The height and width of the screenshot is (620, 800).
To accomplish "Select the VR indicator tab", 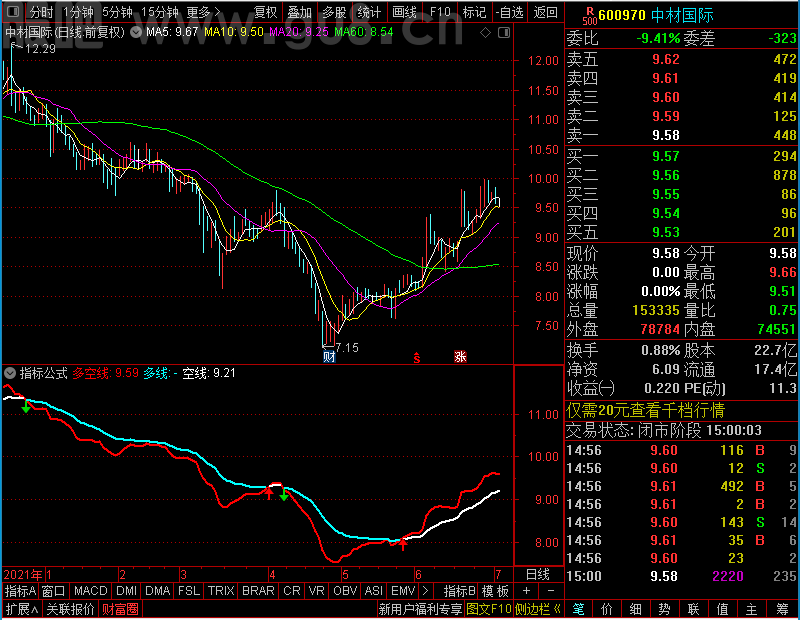I will (316, 591).
